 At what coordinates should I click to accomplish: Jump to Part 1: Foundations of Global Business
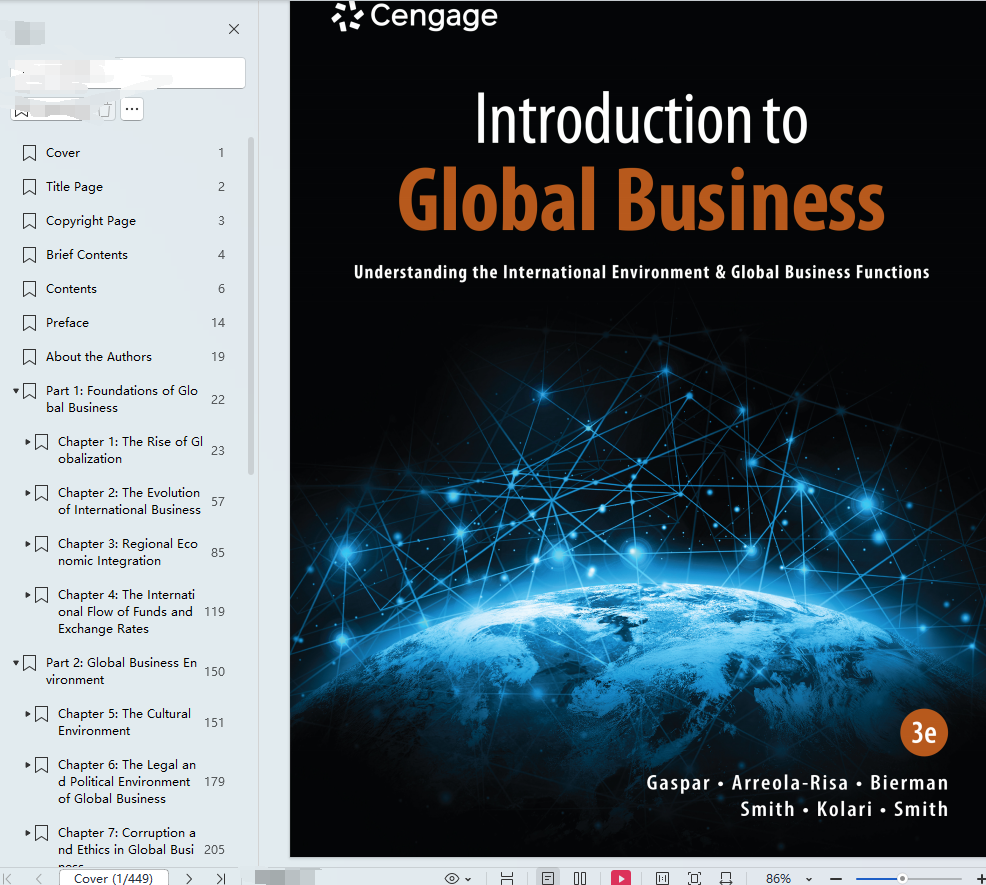pyautogui.click(x=122, y=399)
